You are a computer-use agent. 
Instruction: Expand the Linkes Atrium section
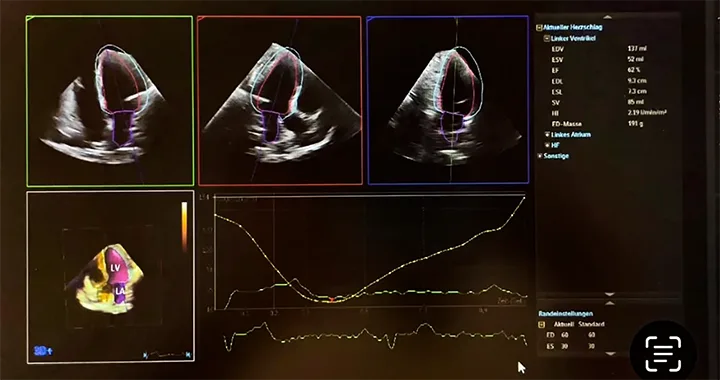(547, 134)
